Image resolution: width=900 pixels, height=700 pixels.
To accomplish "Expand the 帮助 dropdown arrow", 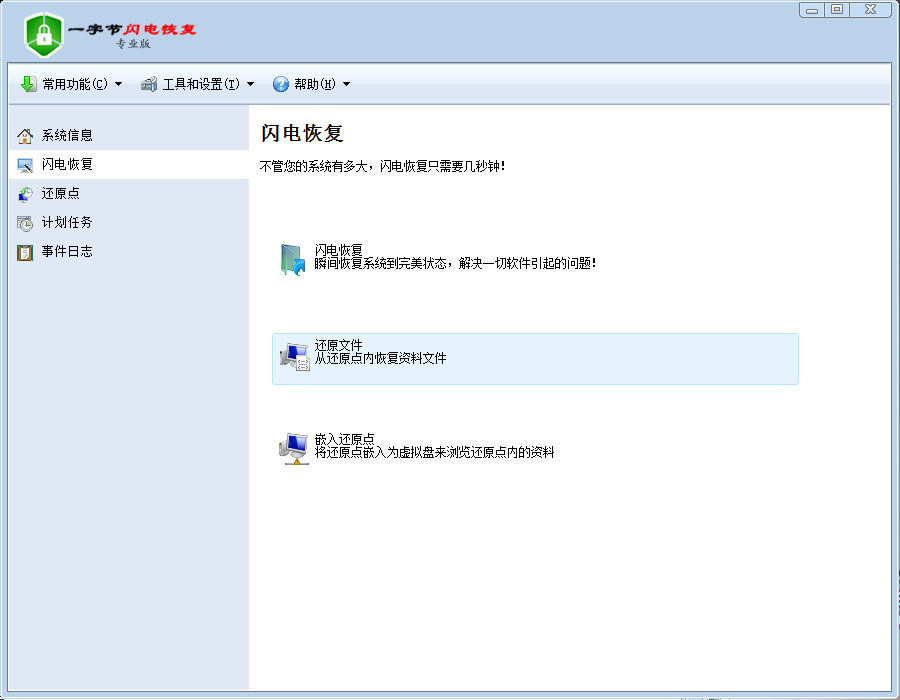I will pos(346,84).
